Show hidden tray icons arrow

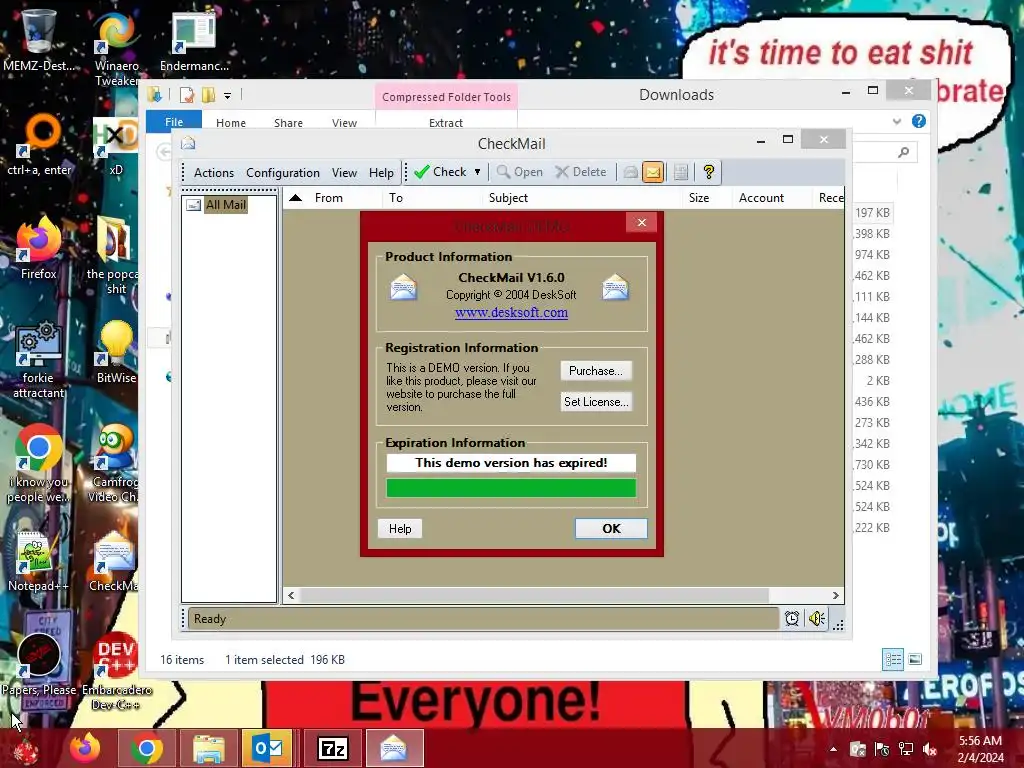click(x=833, y=749)
